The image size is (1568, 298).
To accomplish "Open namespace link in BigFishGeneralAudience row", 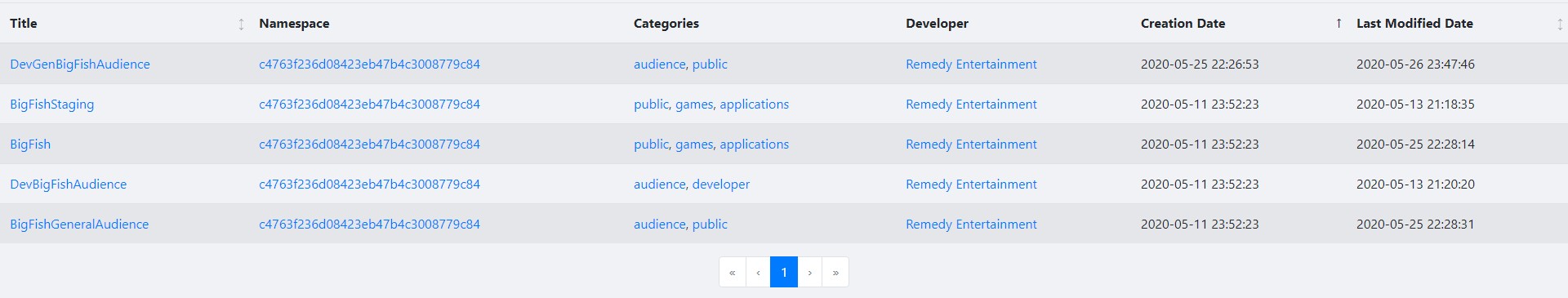I will (369, 224).
